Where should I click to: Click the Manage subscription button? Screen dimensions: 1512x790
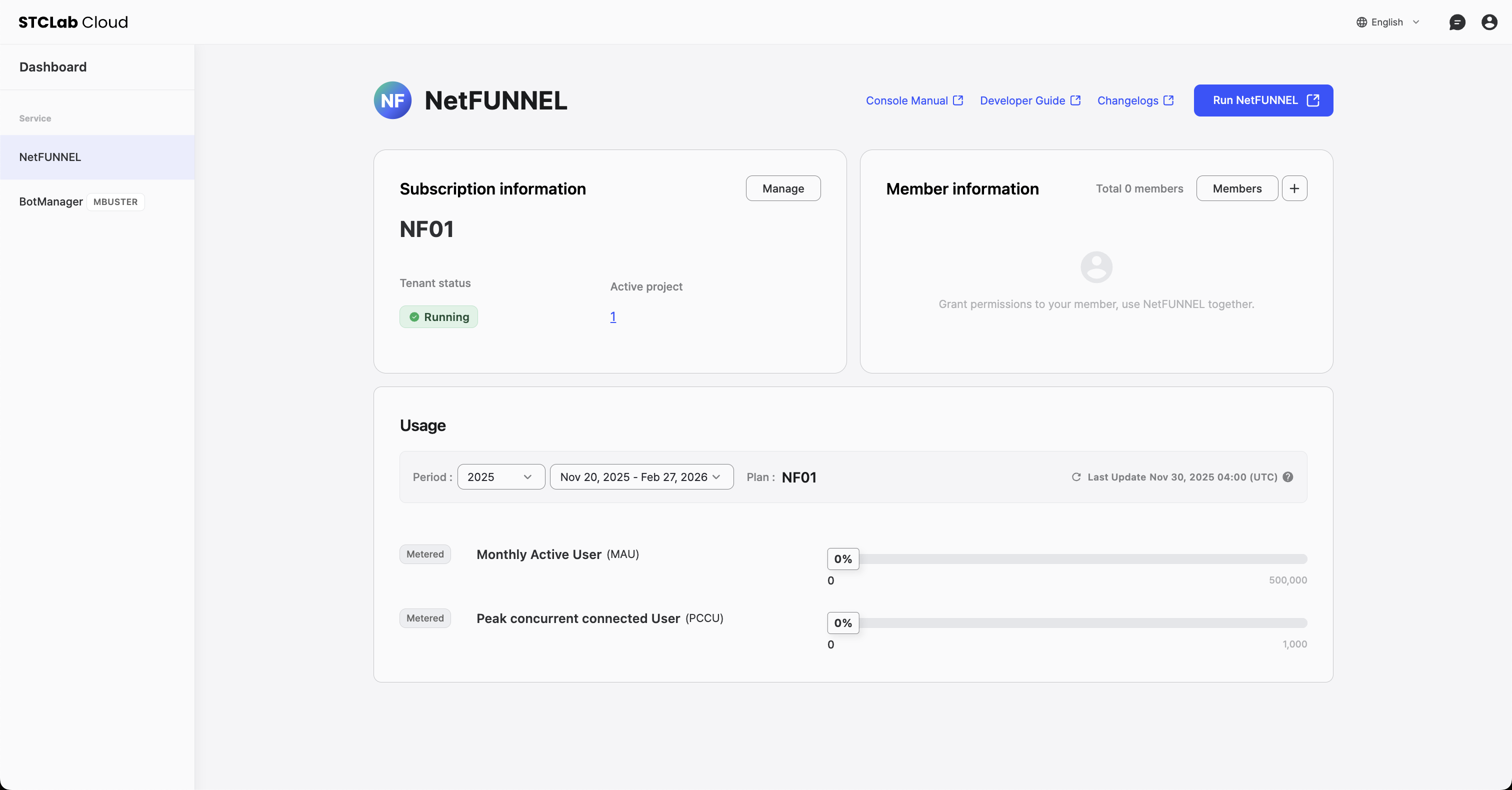click(x=783, y=188)
